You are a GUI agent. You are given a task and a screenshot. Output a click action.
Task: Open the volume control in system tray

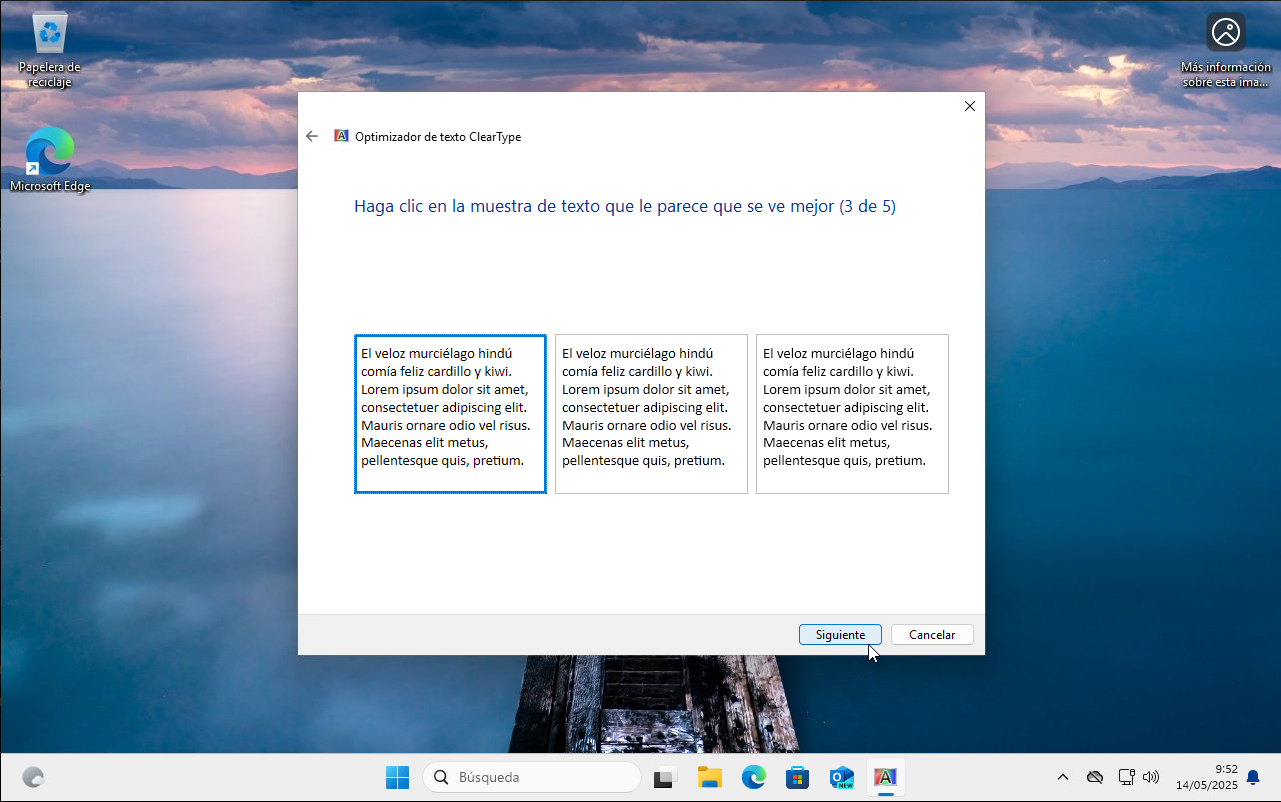point(1151,777)
